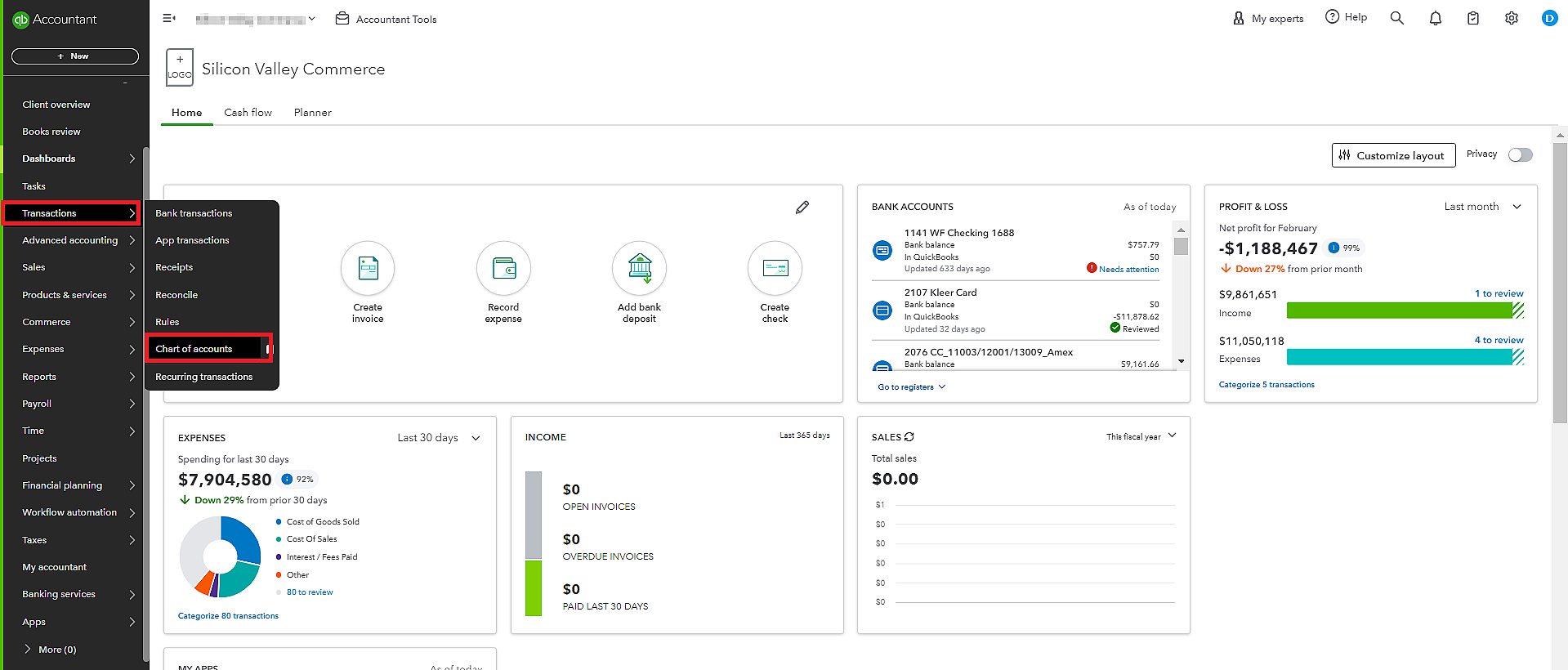Screen dimensions: 1568x670
Task: Add a company logo
Action: click(180, 67)
